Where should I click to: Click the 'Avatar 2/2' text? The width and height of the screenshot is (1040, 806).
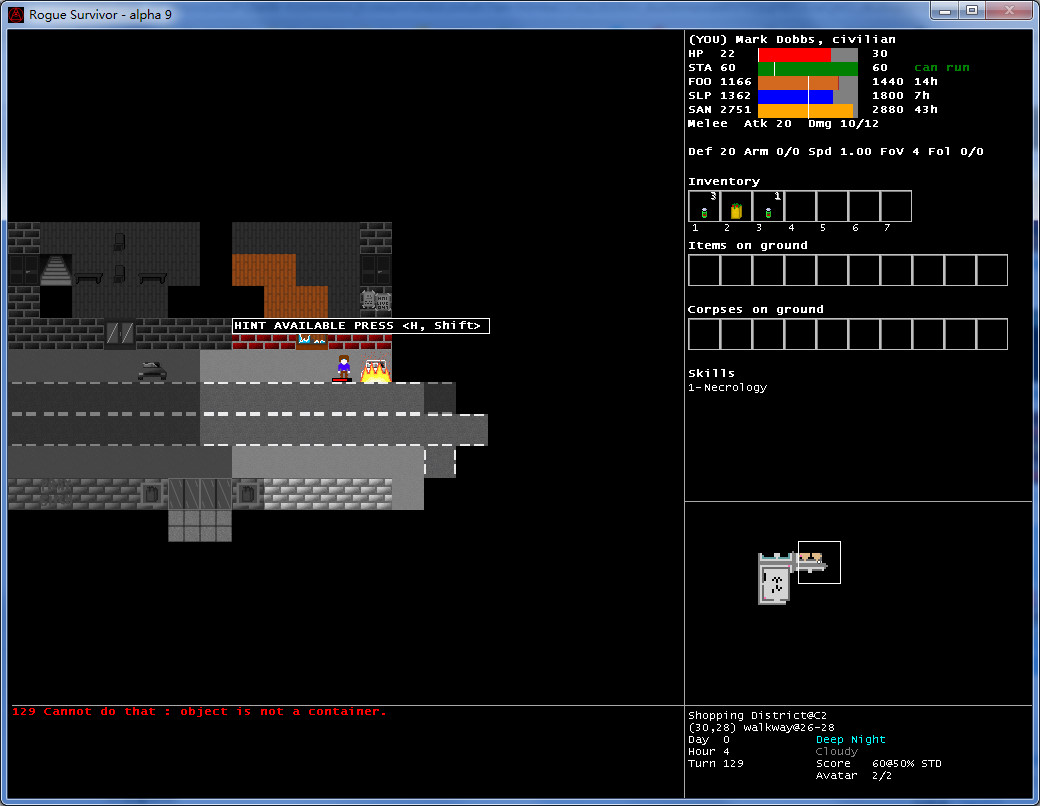coord(854,775)
